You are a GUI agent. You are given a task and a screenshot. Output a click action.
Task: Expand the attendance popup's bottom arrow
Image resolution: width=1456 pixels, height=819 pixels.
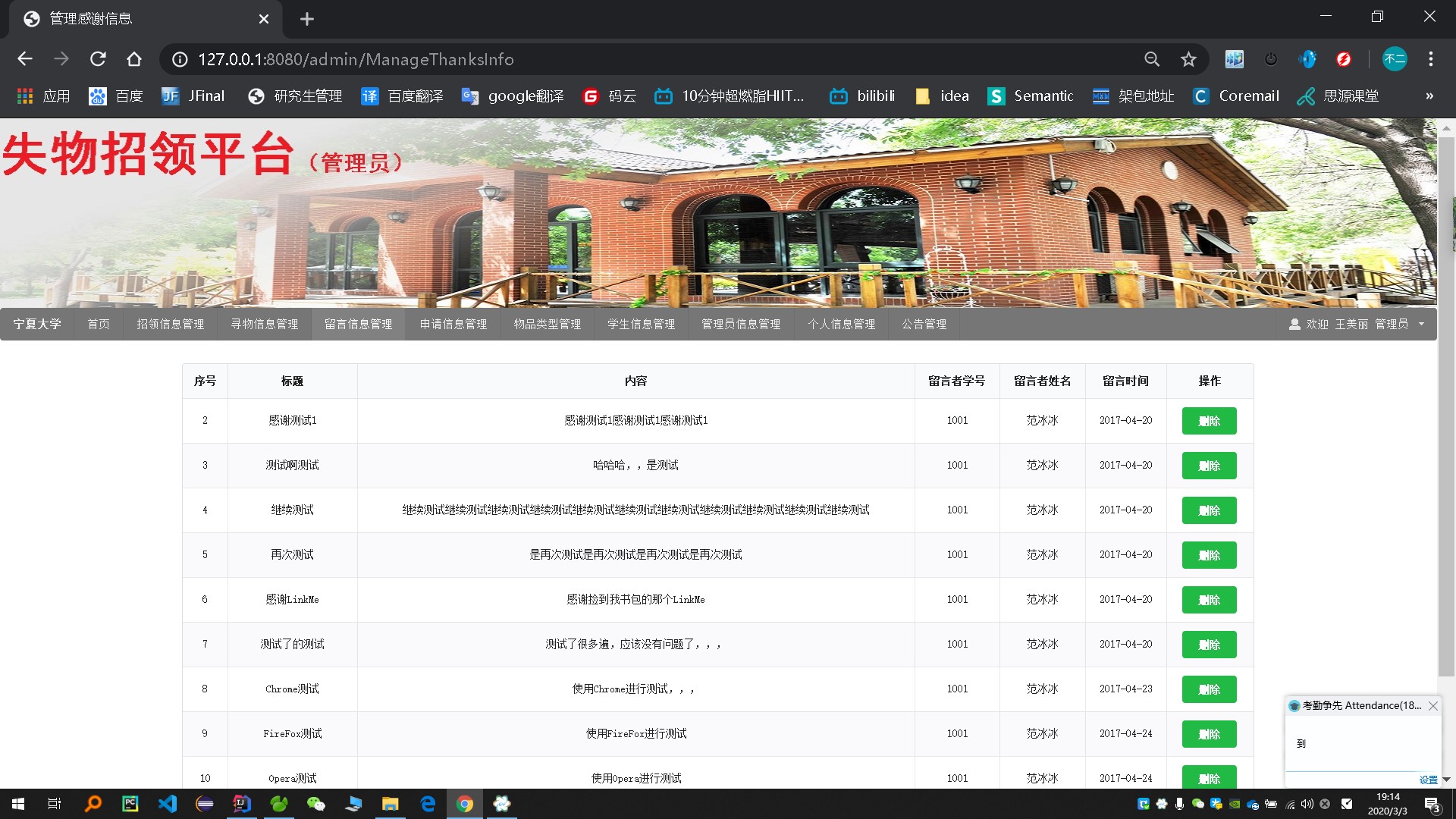click(x=1446, y=779)
